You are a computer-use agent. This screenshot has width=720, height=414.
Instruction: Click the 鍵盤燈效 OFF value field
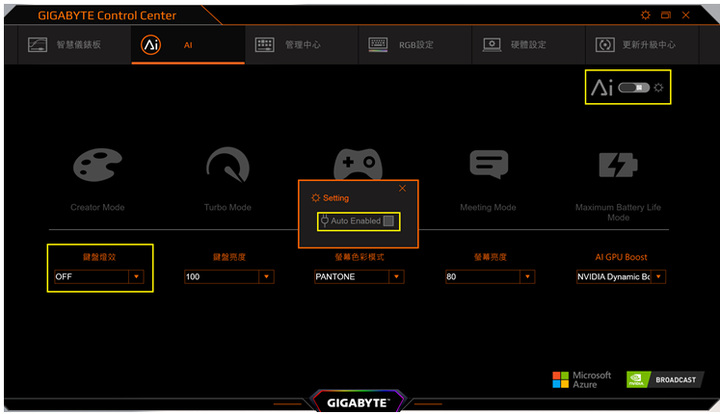point(91,277)
